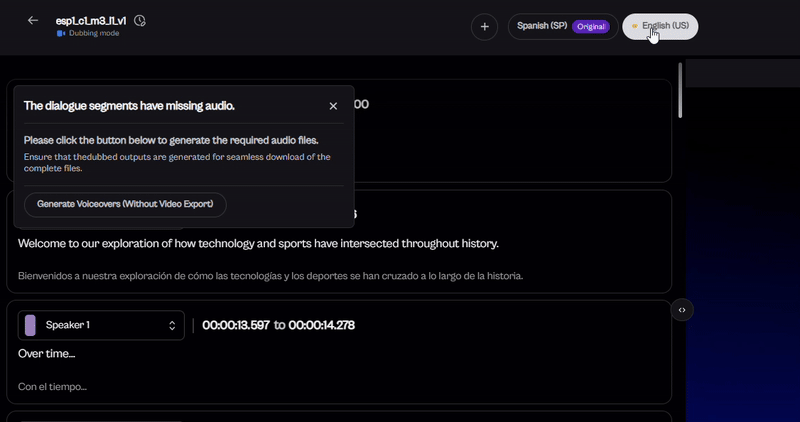Switch to the English (US) language tab
This screenshot has height=422, width=800.
click(660, 26)
